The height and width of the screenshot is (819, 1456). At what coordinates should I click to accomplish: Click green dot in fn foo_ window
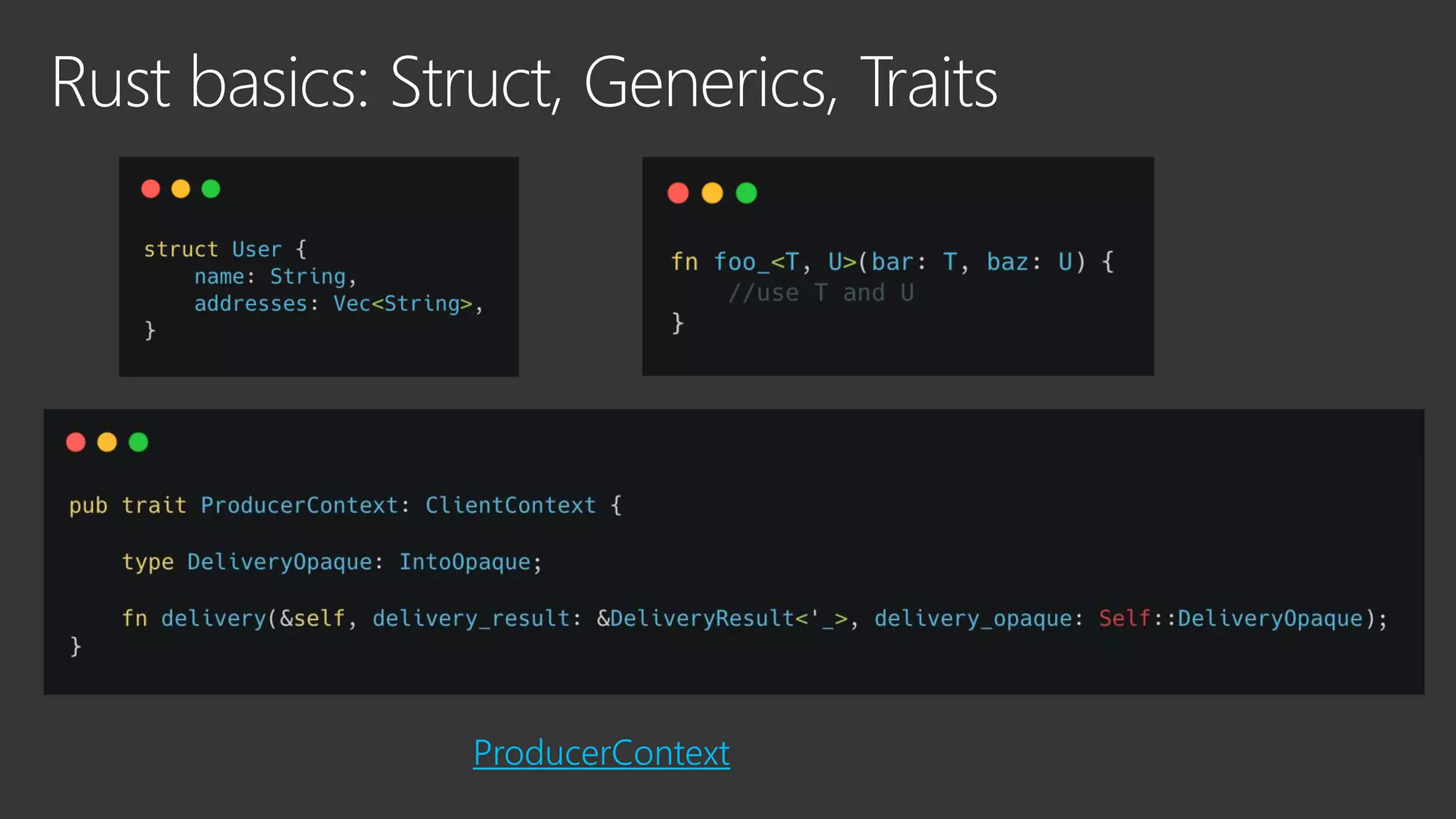tap(746, 193)
